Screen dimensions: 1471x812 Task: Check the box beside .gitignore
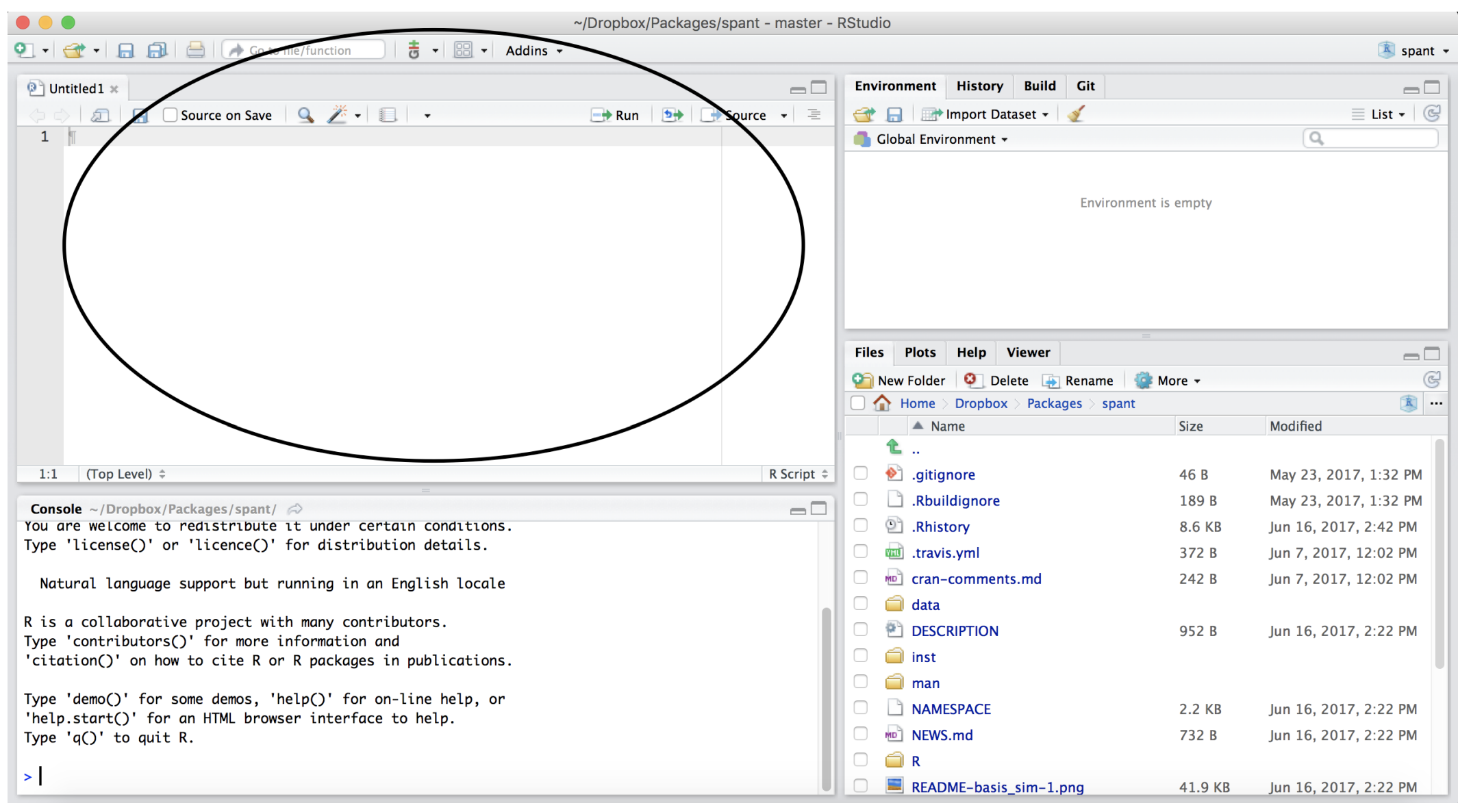pos(861,474)
